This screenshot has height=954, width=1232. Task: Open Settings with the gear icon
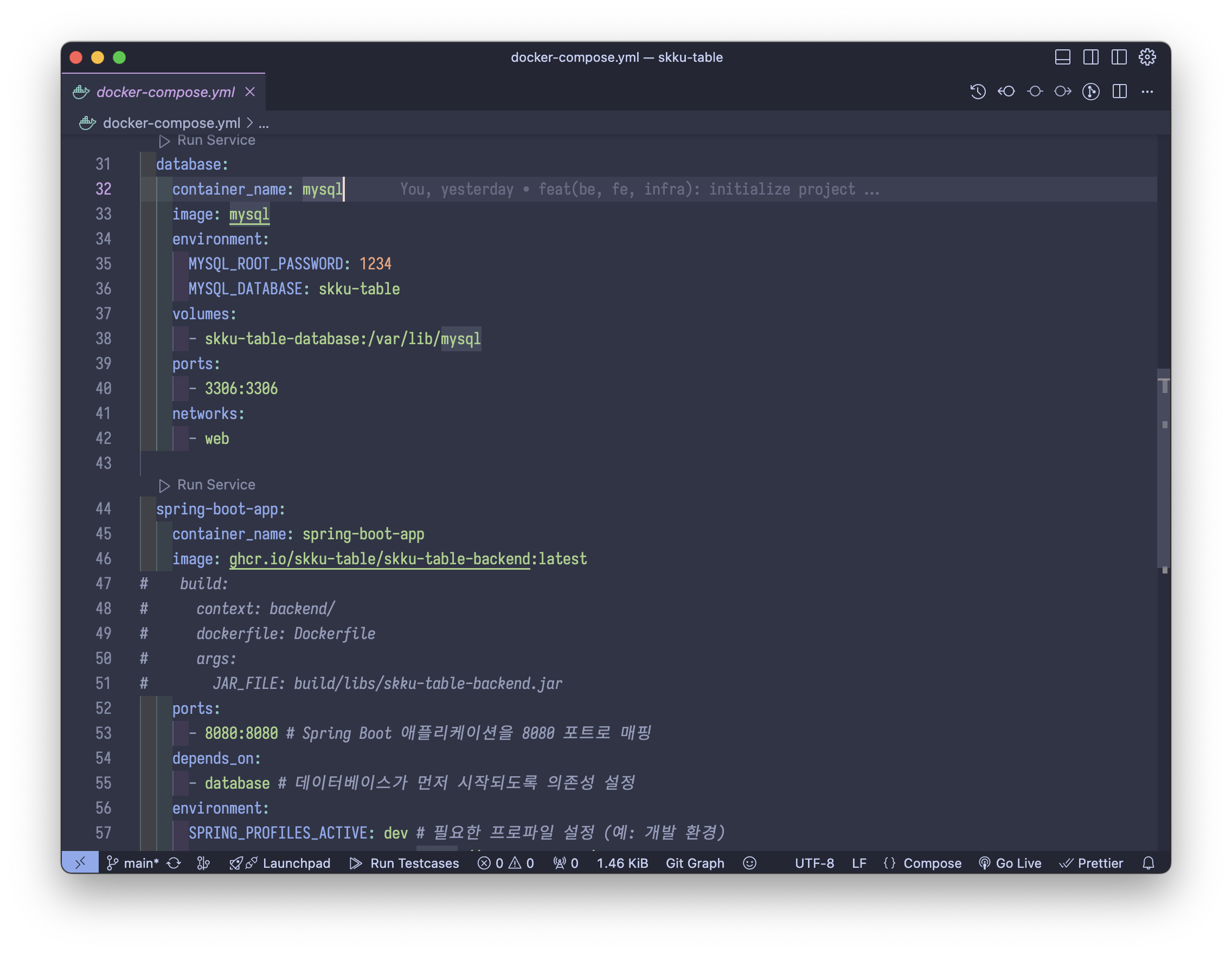1148,57
